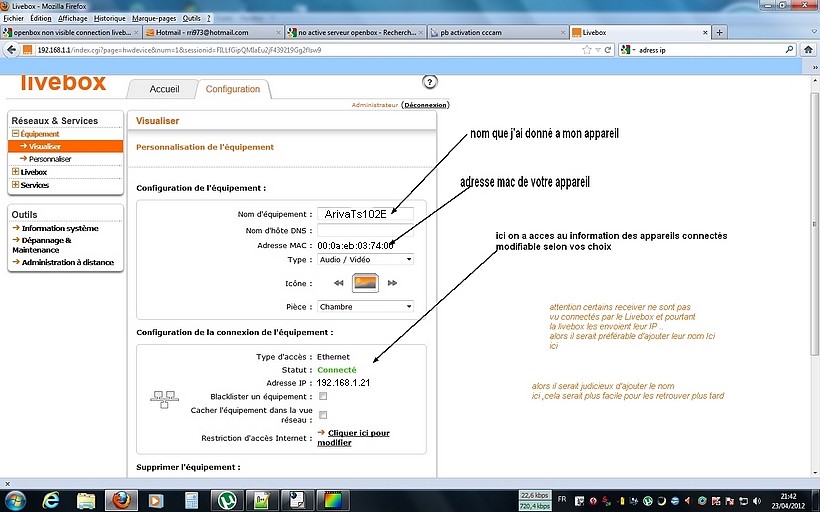The height and width of the screenshot is (512, 820).
Task: Launch uTorrent from the taskbar
Action: point(226,498)
